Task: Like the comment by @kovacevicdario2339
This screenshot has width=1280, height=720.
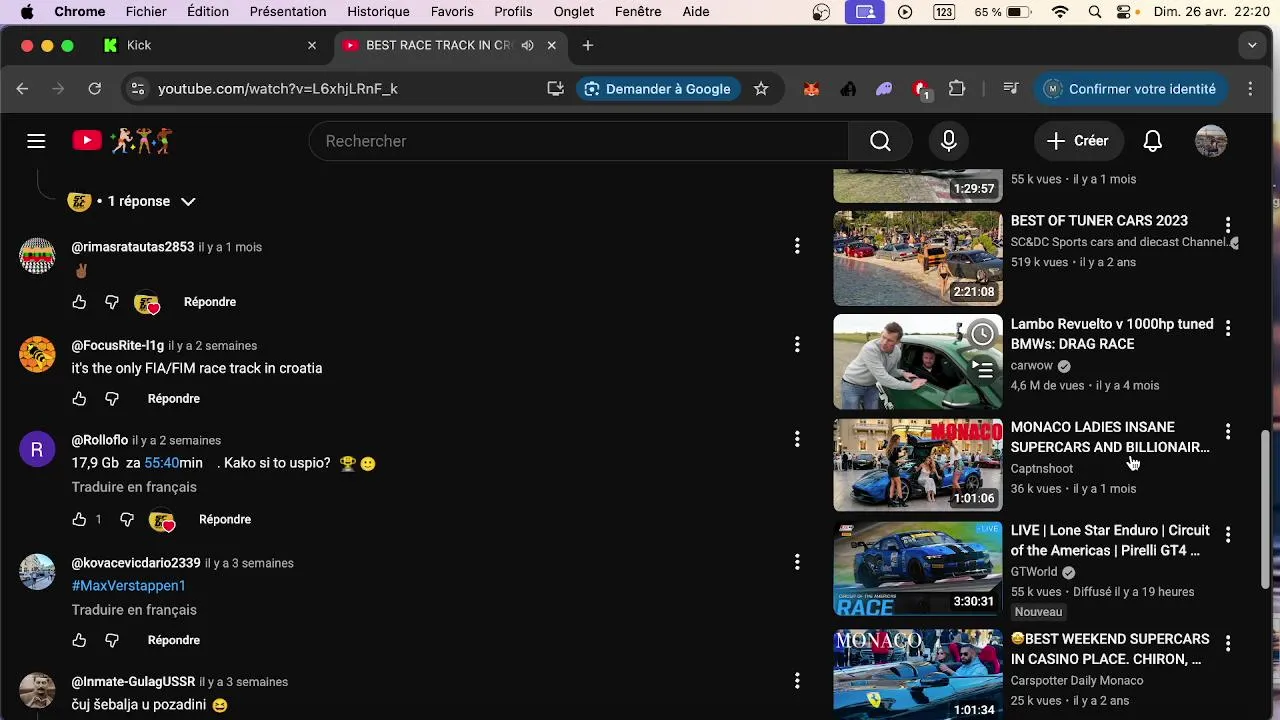Action: point(79,640)
